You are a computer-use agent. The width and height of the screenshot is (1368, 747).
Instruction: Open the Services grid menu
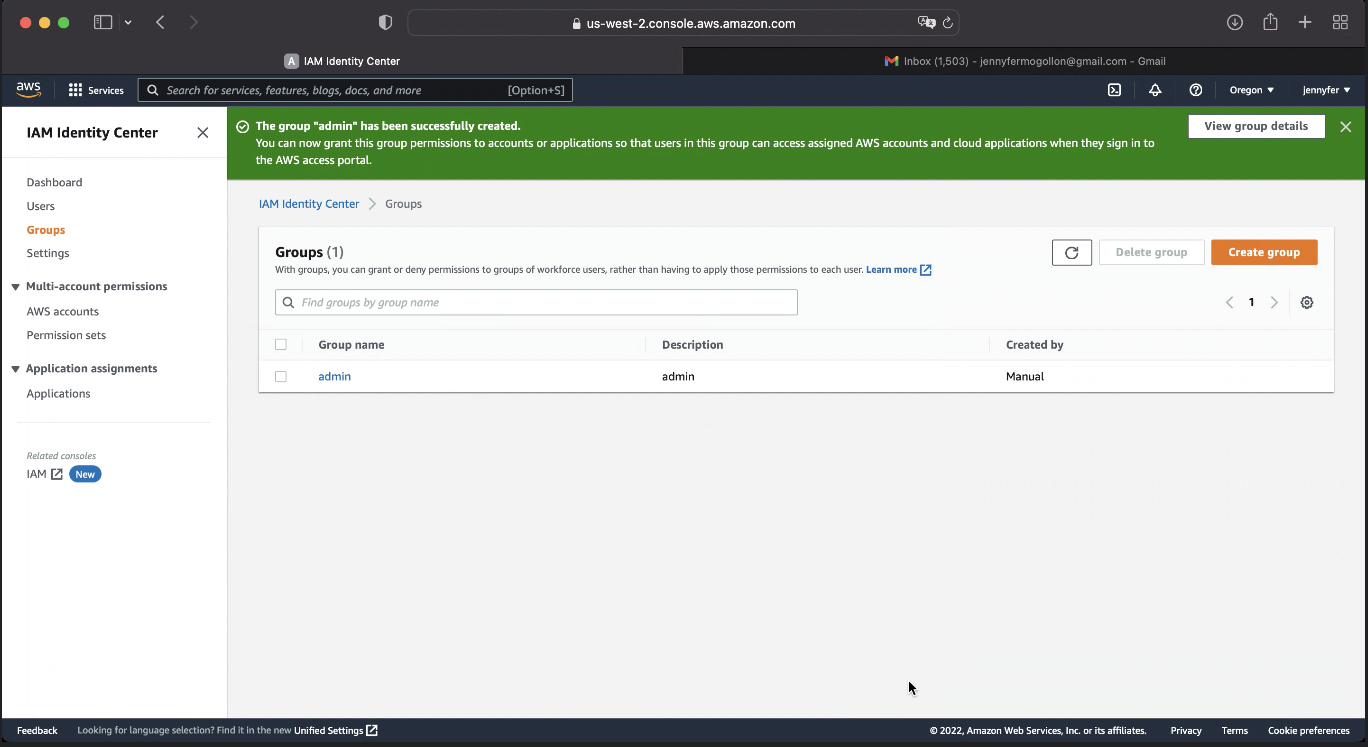(x=96, y=90)
